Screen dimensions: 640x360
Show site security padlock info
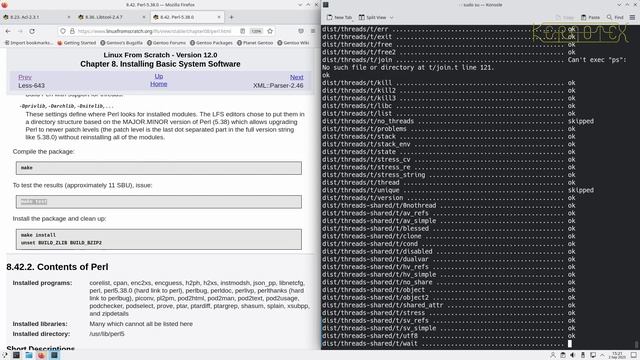(x=72, y=31)
